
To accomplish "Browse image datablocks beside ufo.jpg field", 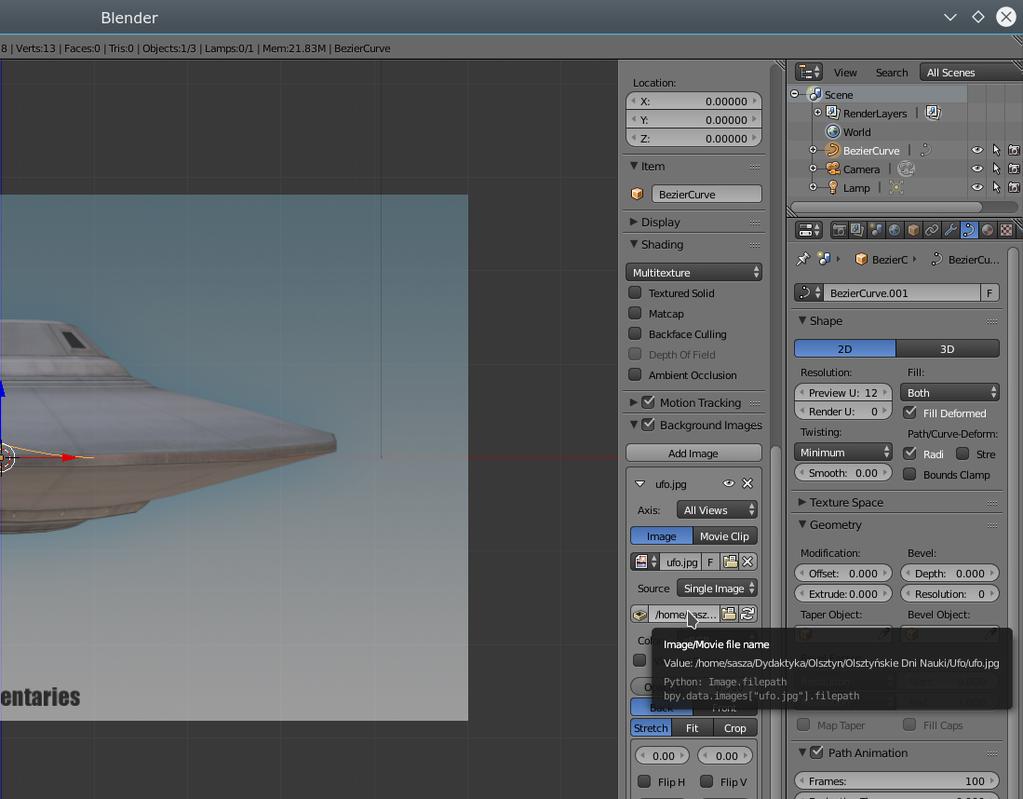I will 645,562.
